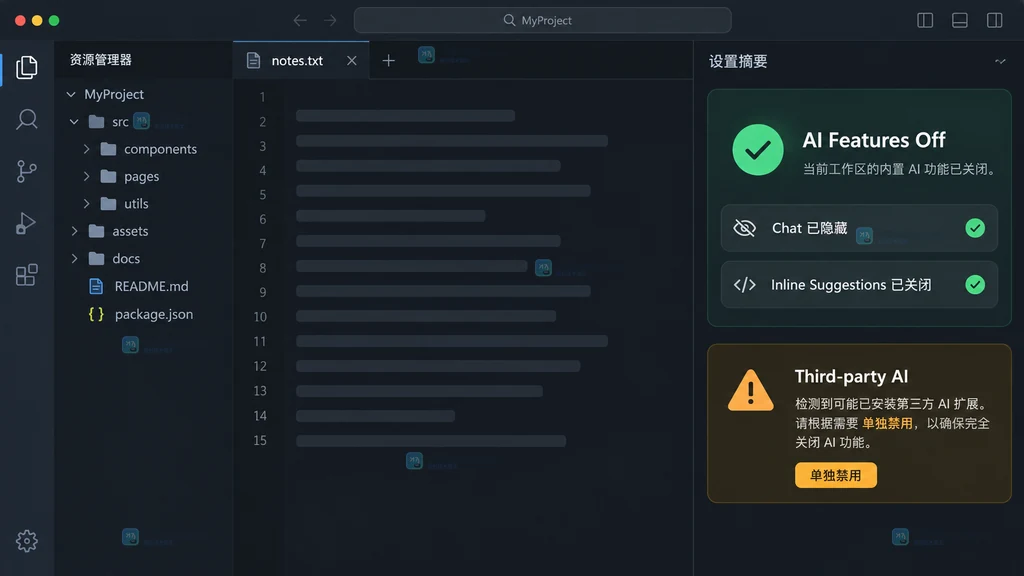Click the Inline Suggestions code brackets icon

[x=744, y=285]
